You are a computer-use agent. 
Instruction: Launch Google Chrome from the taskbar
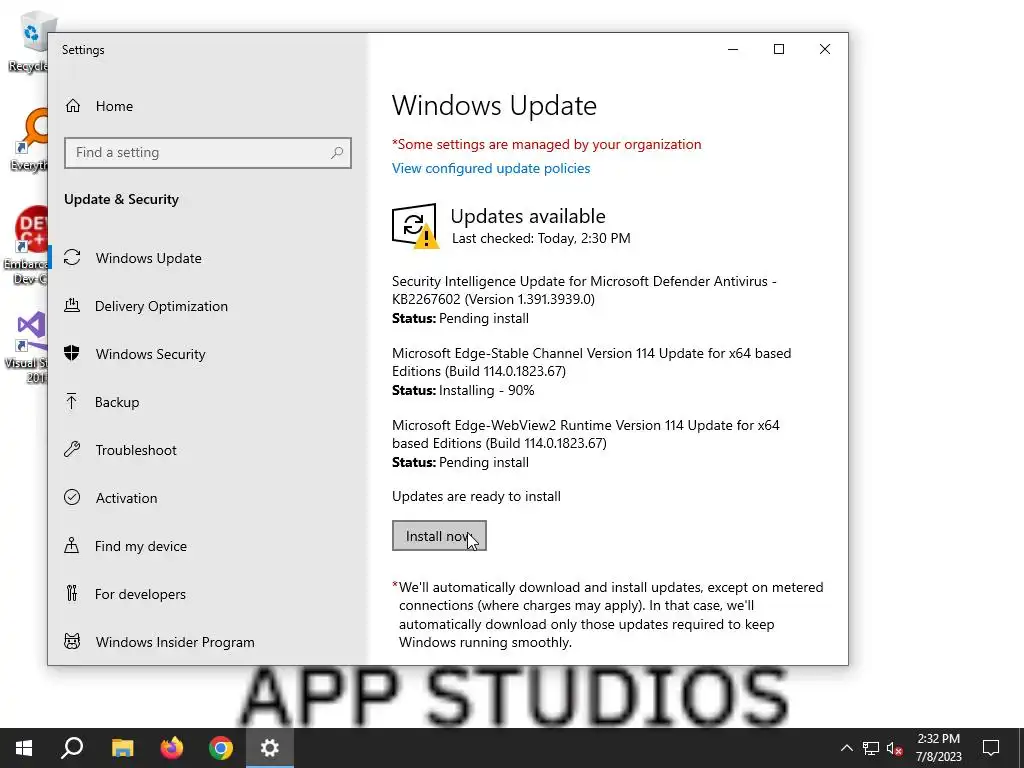coord(221,748)
